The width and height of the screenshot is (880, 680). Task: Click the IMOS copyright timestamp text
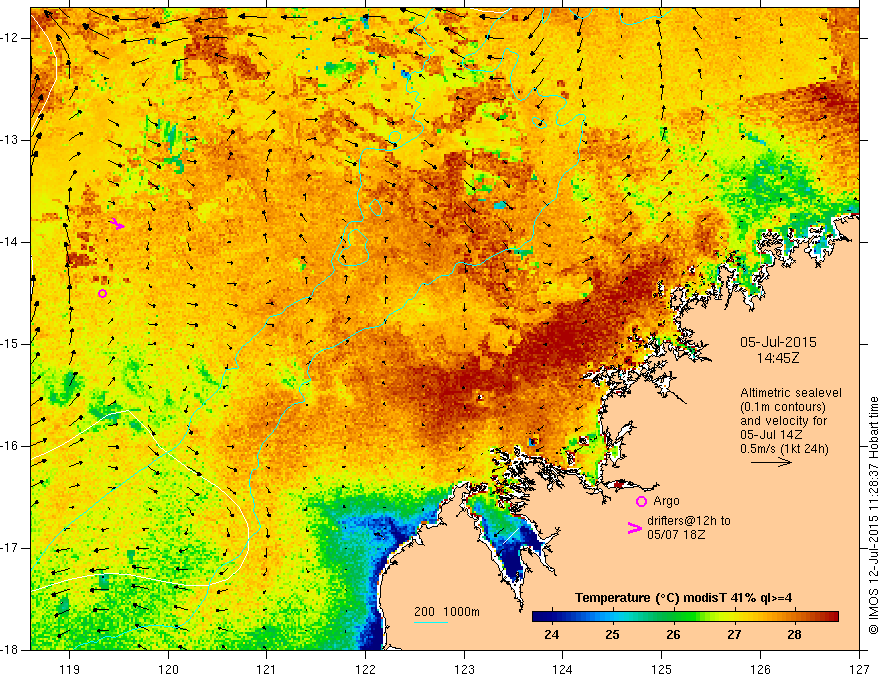pyautogui.click(x=873, y=516)
